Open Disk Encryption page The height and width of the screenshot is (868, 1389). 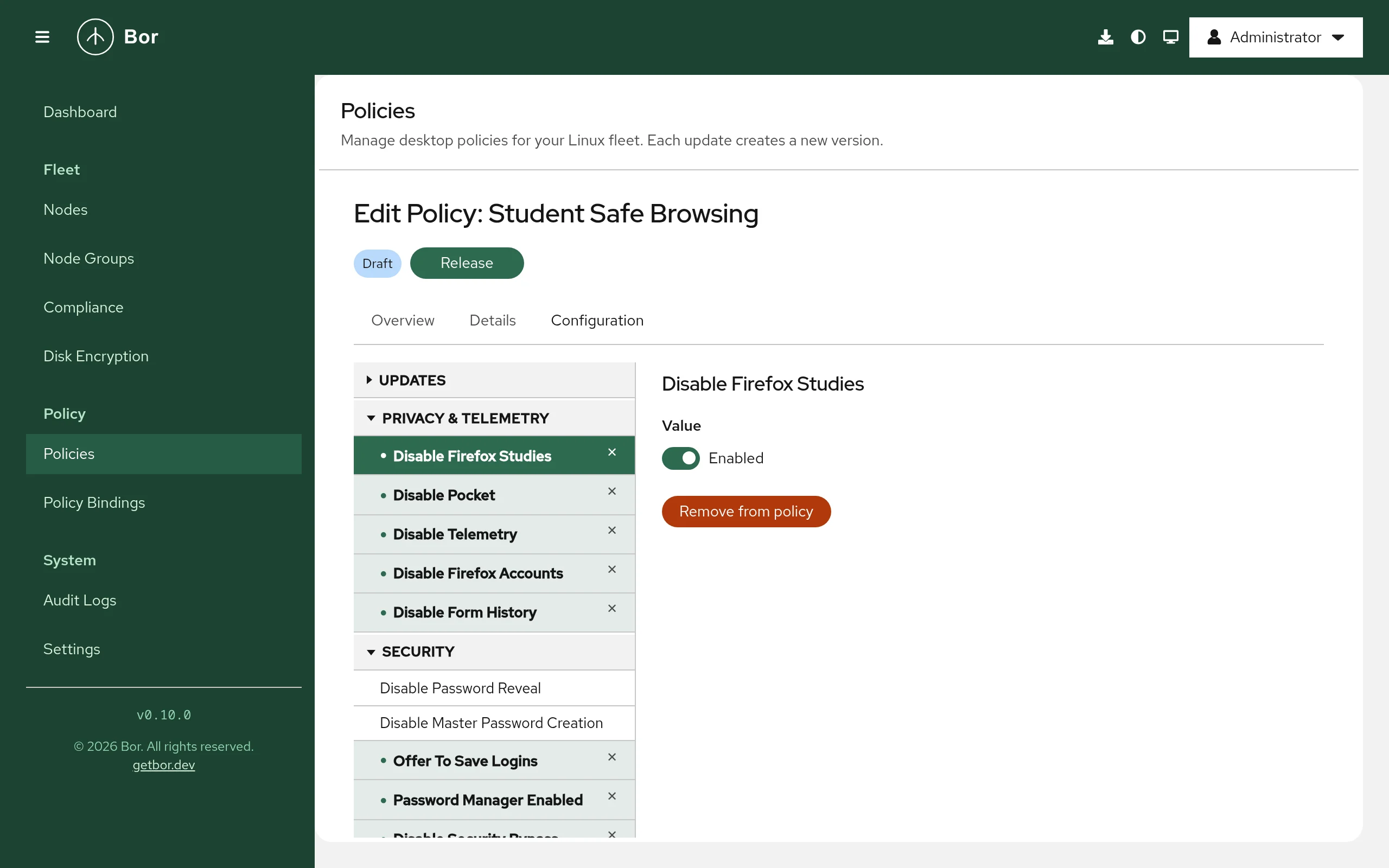tap(163, 356)
